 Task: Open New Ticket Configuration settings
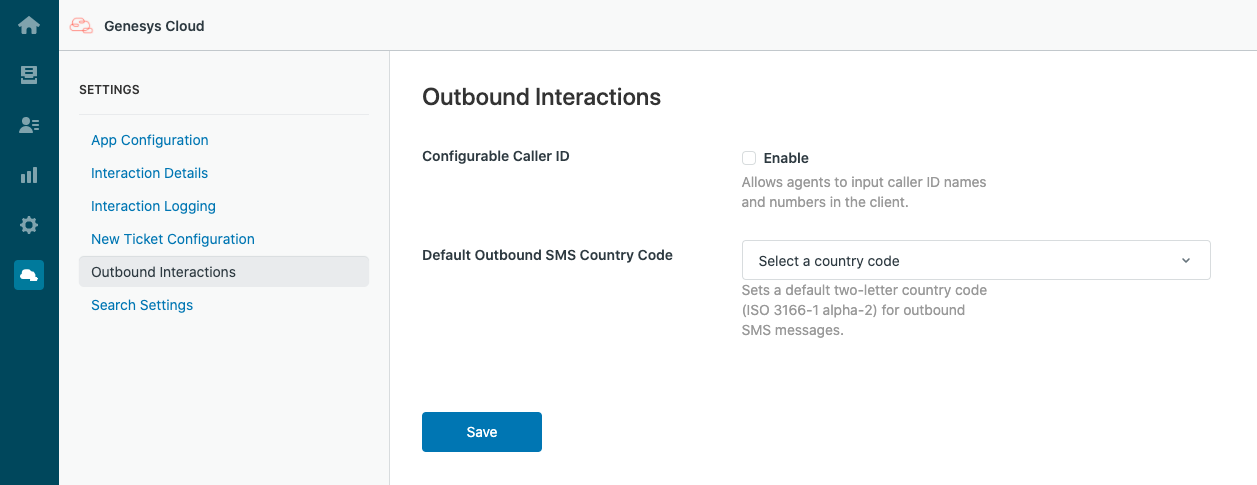[x=173, y=239]
